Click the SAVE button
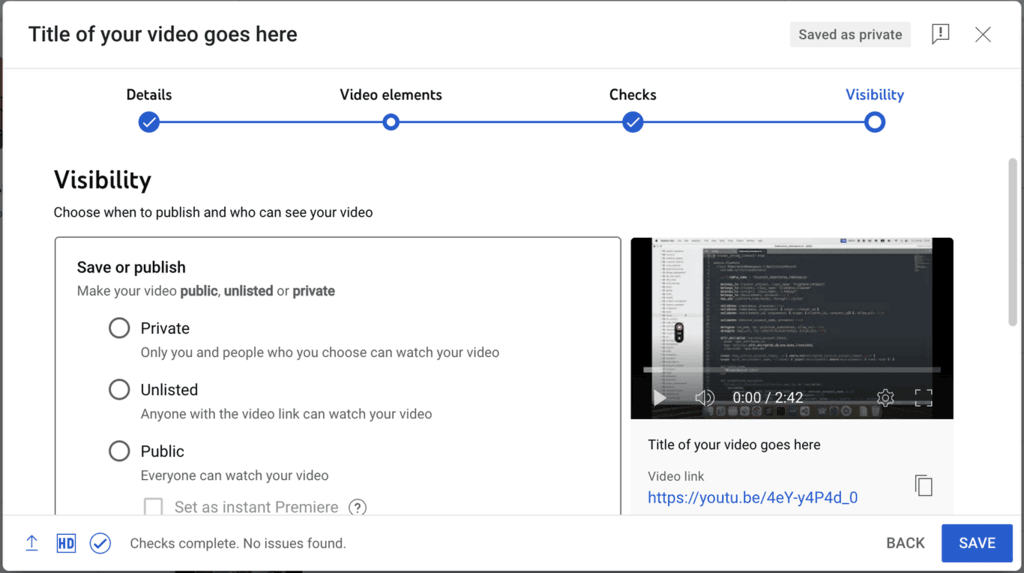The height and width of the screenshot is (573, 1024). click(x=977, y=543)
